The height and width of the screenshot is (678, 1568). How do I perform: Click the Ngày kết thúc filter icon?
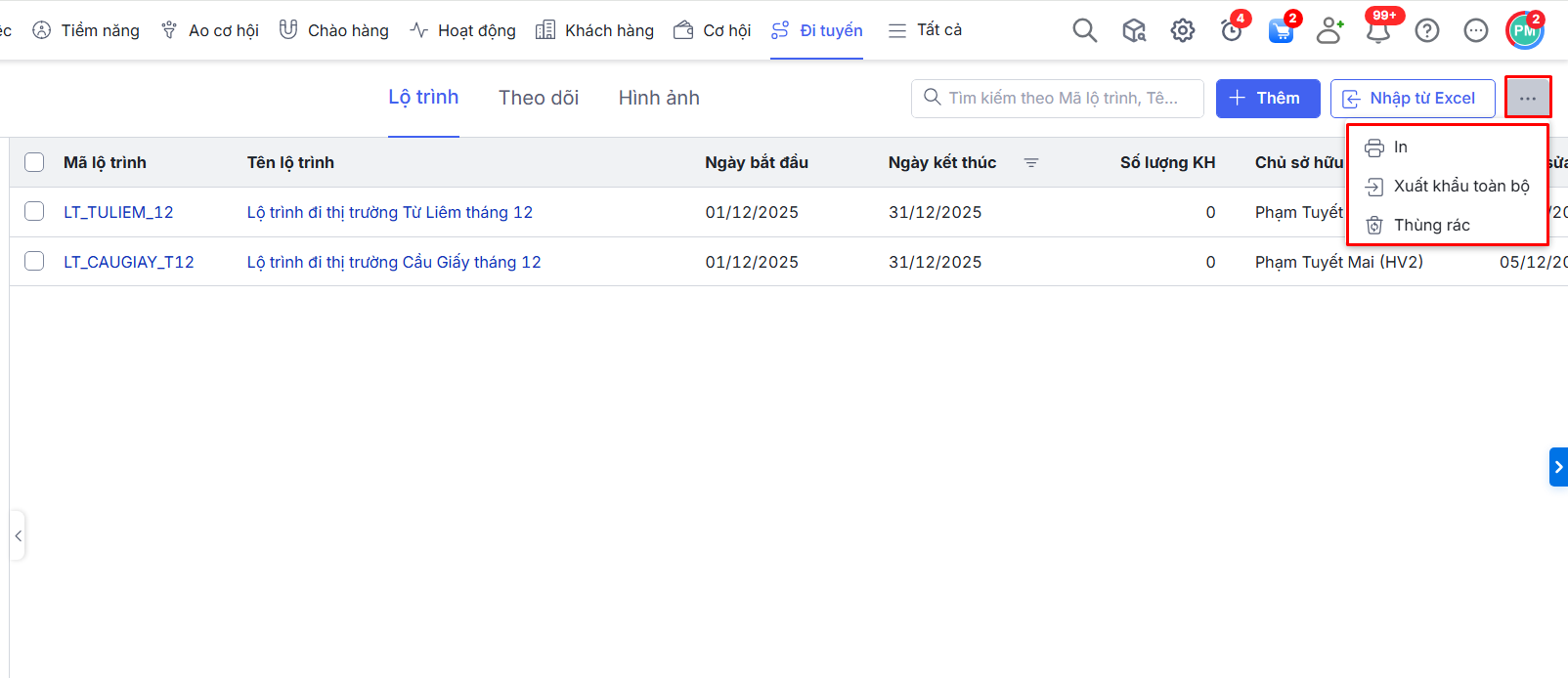pyautogui.click(x=1031, y=162)
